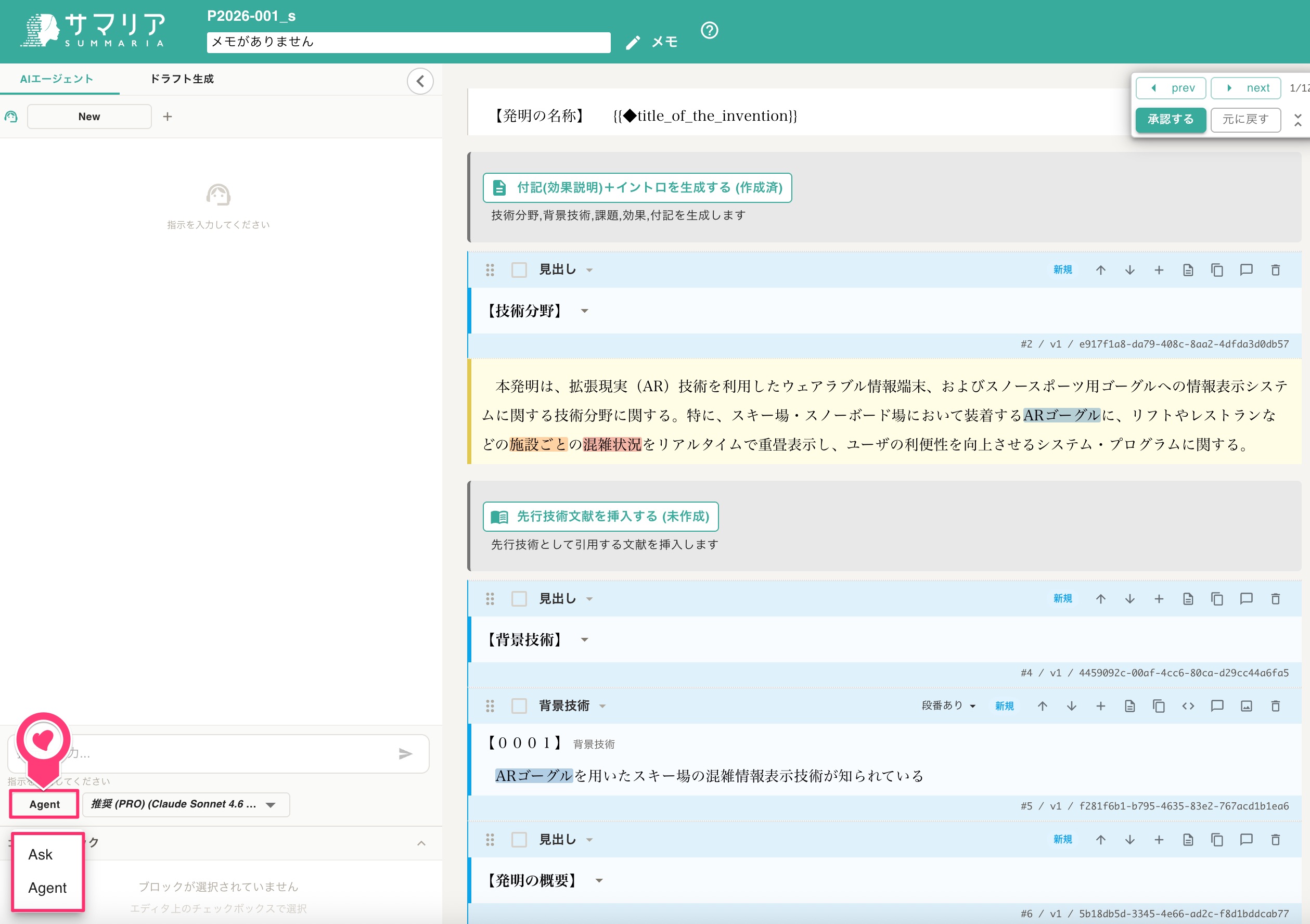Screen dimensions: 1310x924
Task: Go to the prev change
Action: tap(1170, 88)
